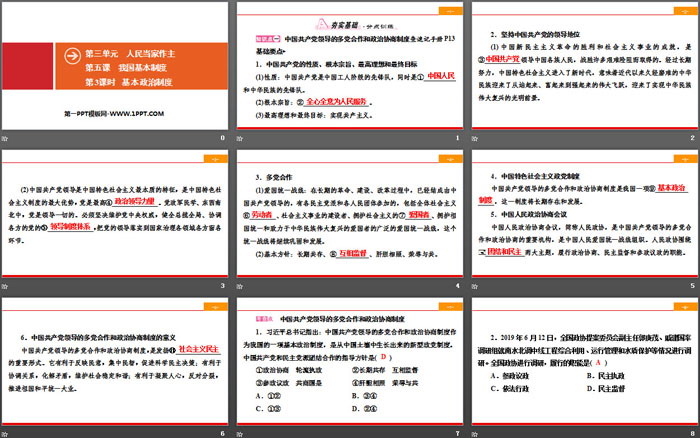This screenshot has height=438, width=700.
Task: Click the slide number label 4
Action: (x=458, y=286)
